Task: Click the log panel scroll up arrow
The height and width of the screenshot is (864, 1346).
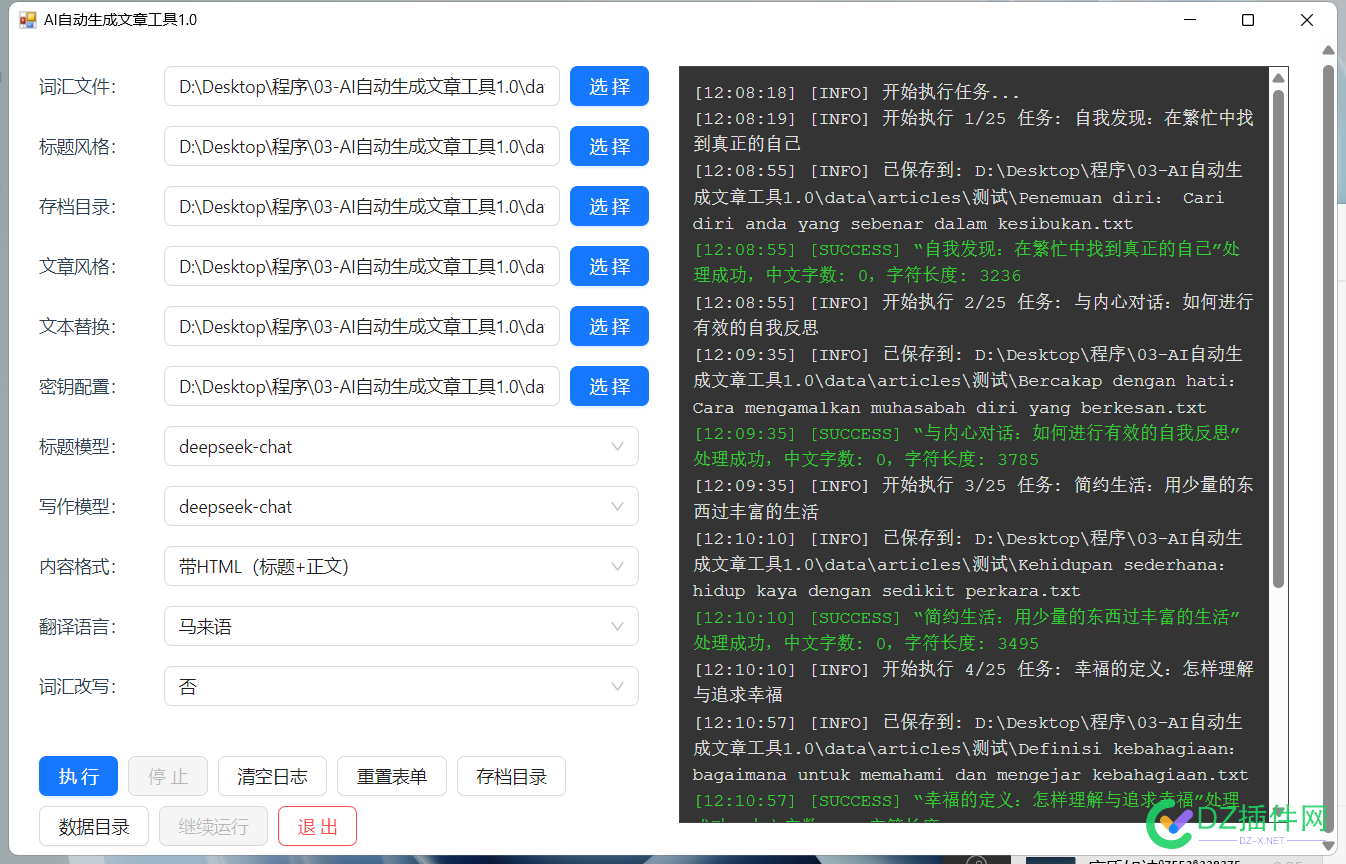Action: tap(1278, 76)
